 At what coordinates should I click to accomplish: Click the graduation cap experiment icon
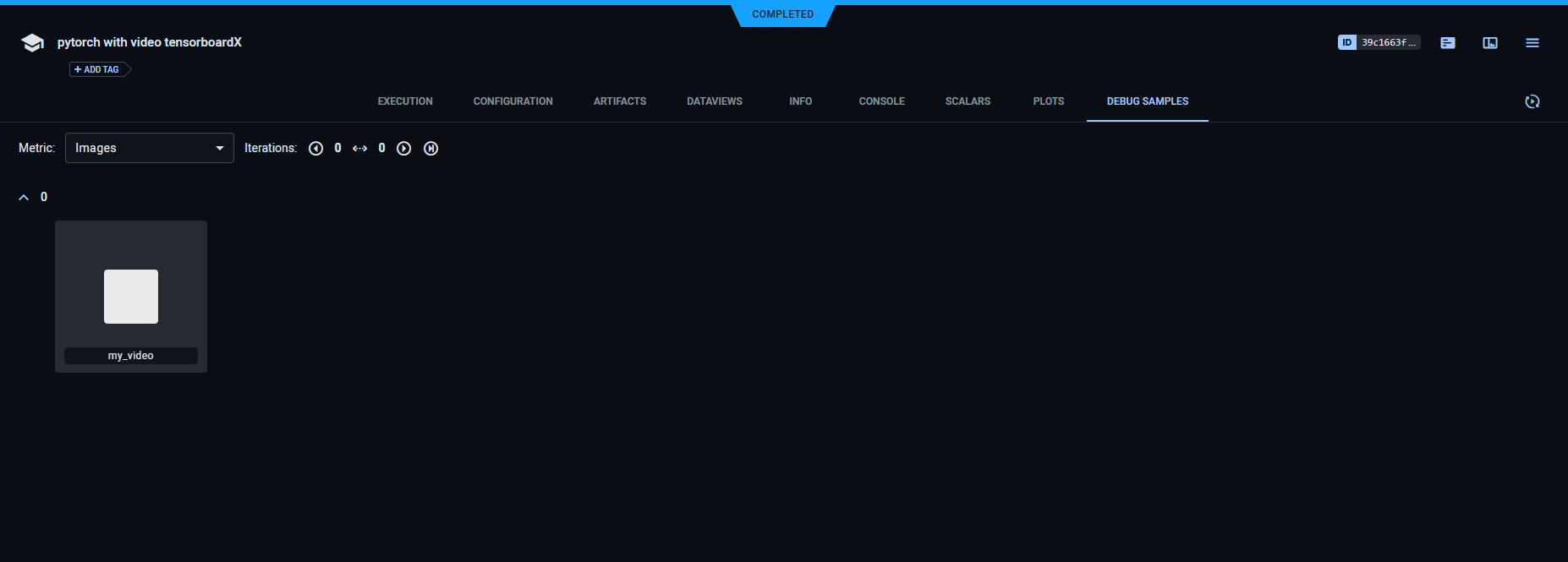(x=32, y=43)
